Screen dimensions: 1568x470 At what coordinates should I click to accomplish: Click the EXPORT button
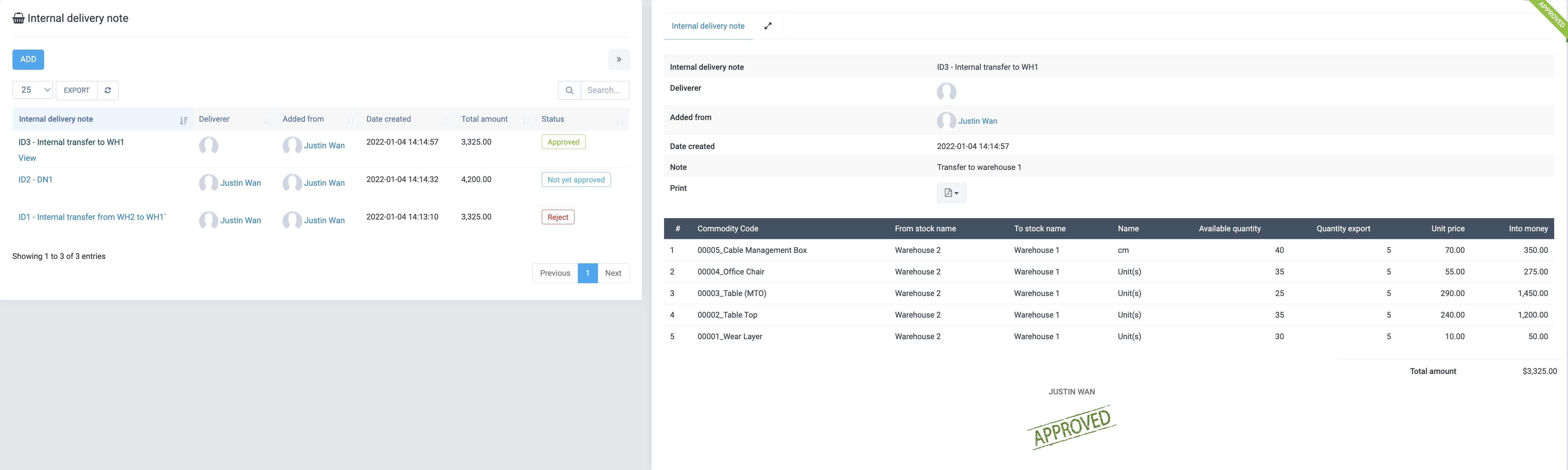point(77,90)
